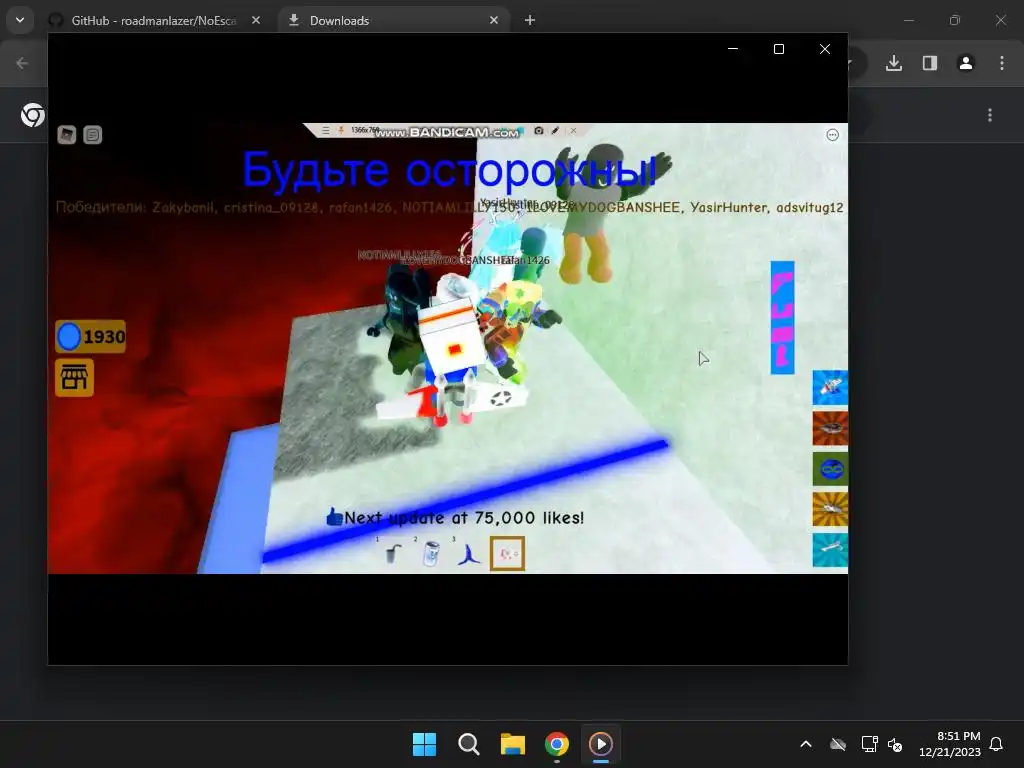Screen dimensions: 1024x768
Task: Open the round three-dot options icon
Action: (833, 135)
